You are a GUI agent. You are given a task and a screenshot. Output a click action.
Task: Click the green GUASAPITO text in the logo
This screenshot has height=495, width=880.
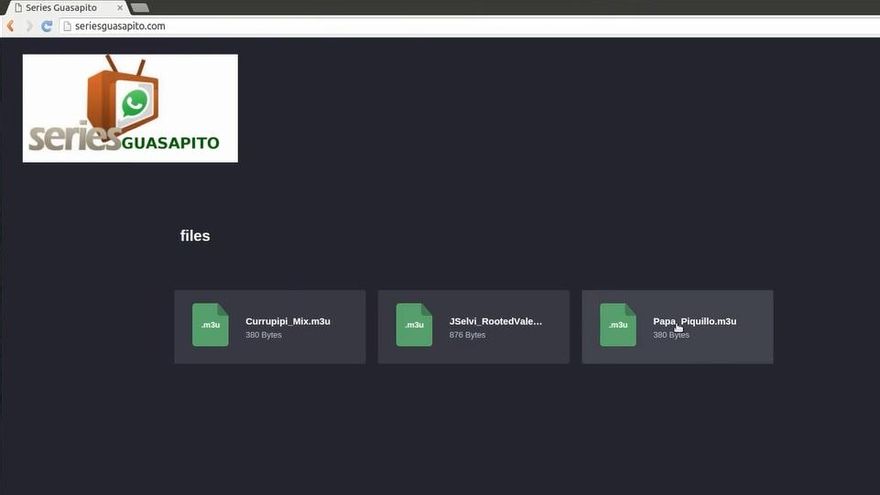point(170,143)
